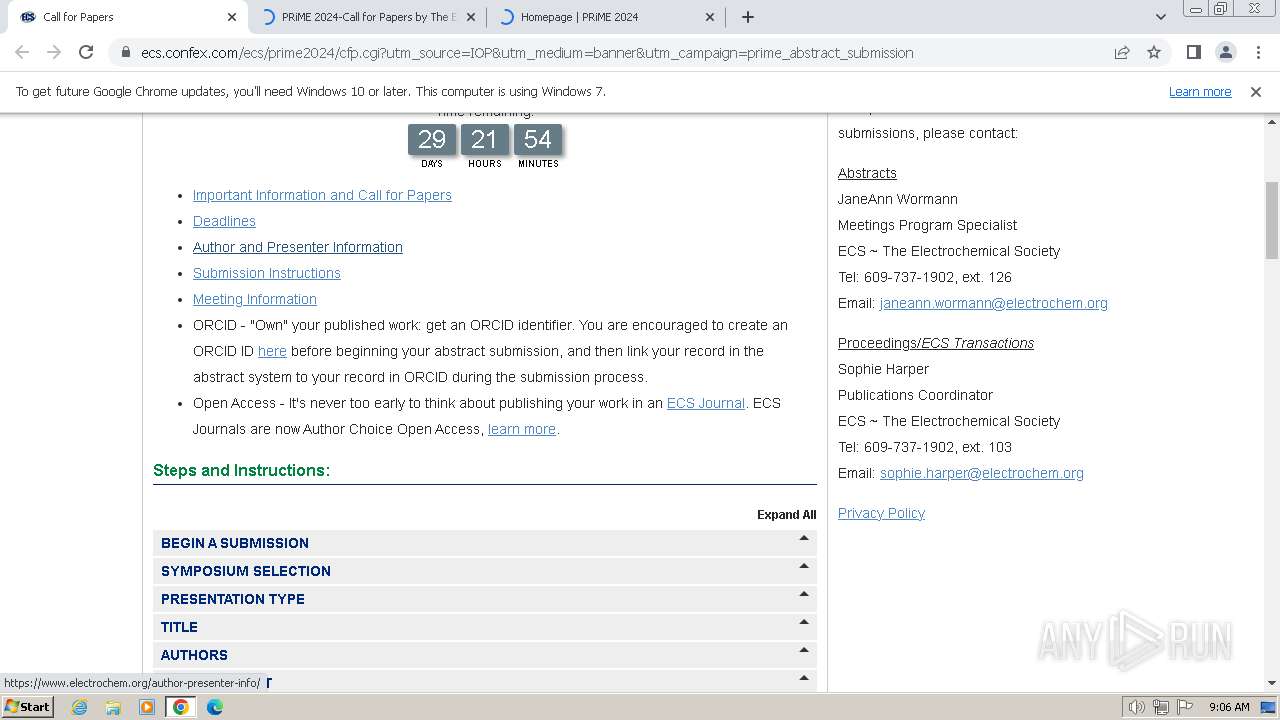
Task: Open the Privacy Policy link
Action: [x=881, y=513]
